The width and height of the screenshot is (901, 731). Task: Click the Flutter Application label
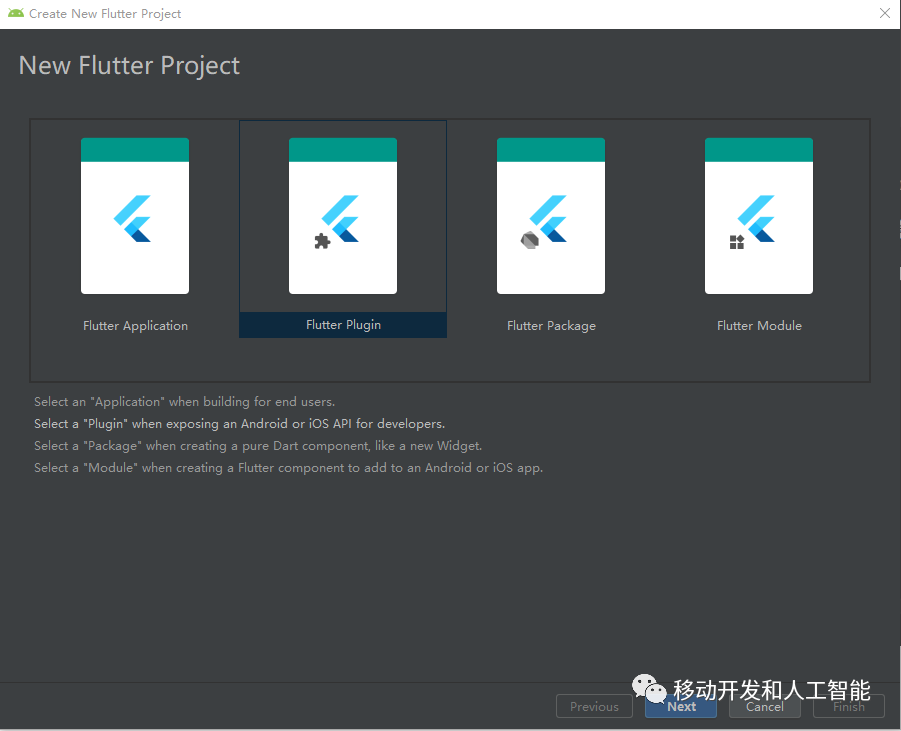pyautogui.click(x=135, y=326)
